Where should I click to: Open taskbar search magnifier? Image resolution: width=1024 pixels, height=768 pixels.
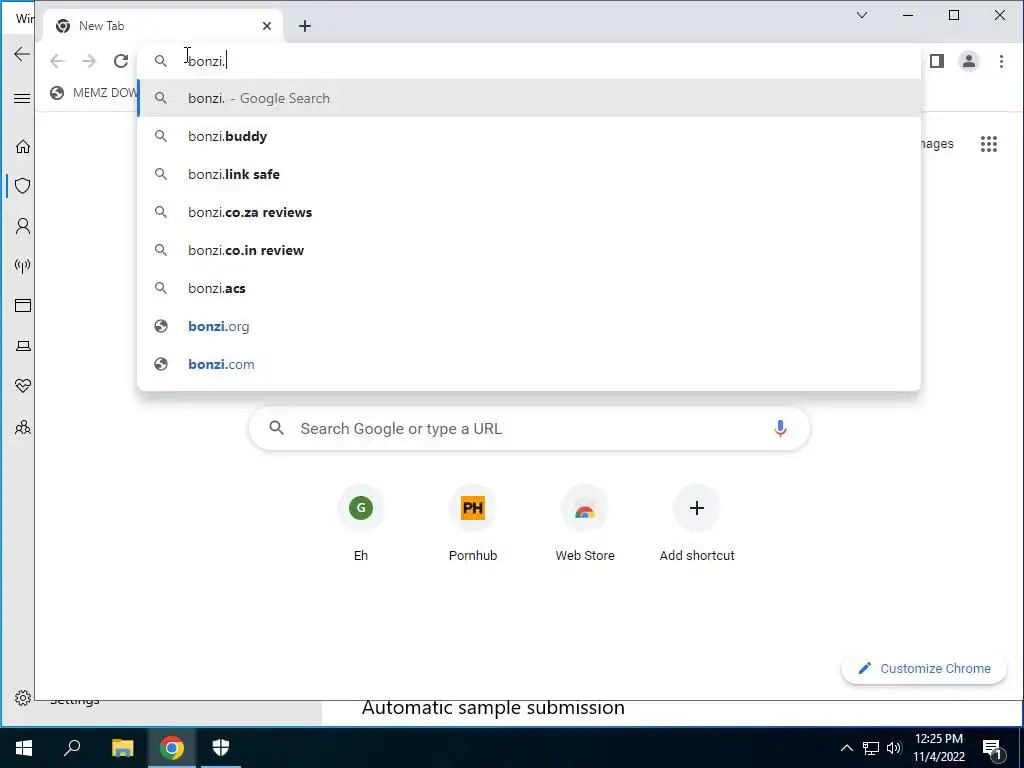(x=72, y=748)
